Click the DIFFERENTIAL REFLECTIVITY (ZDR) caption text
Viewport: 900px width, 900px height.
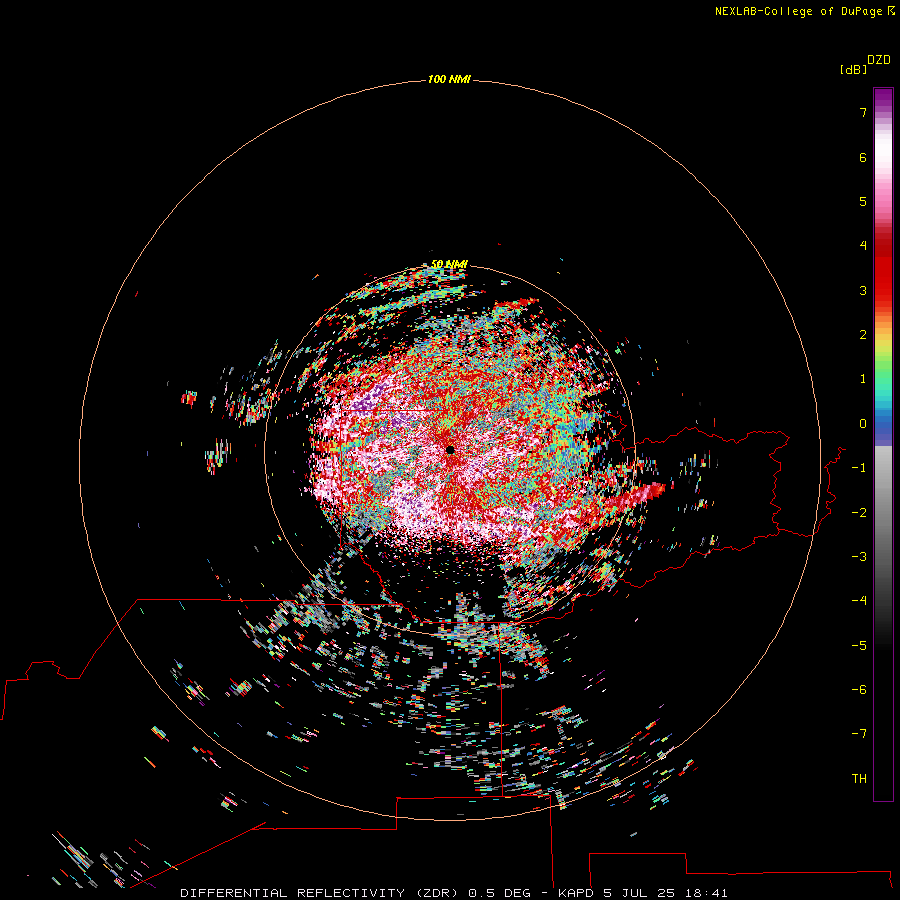coord(319,893)
